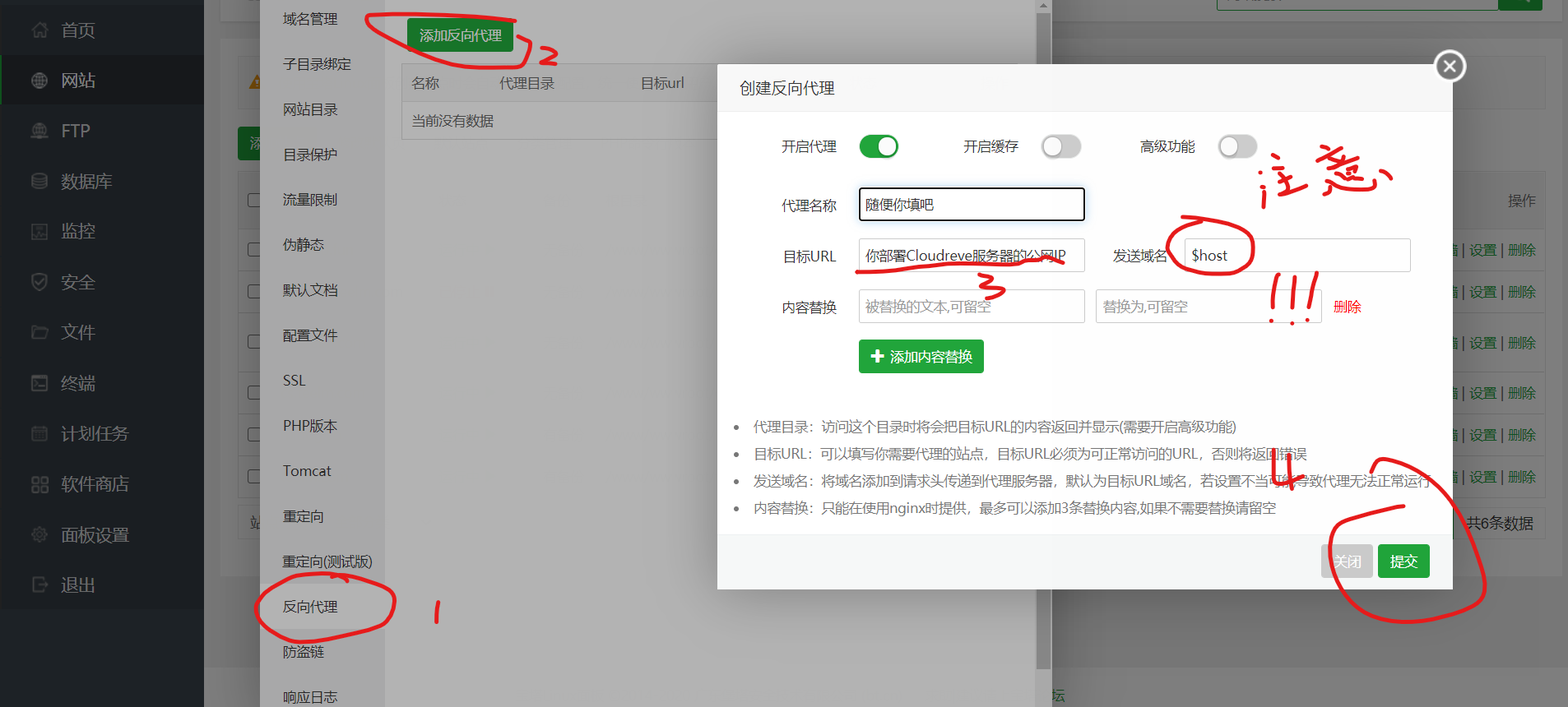Open the FTP sidebar icon
1568x707 pixels.
[39, 131]
